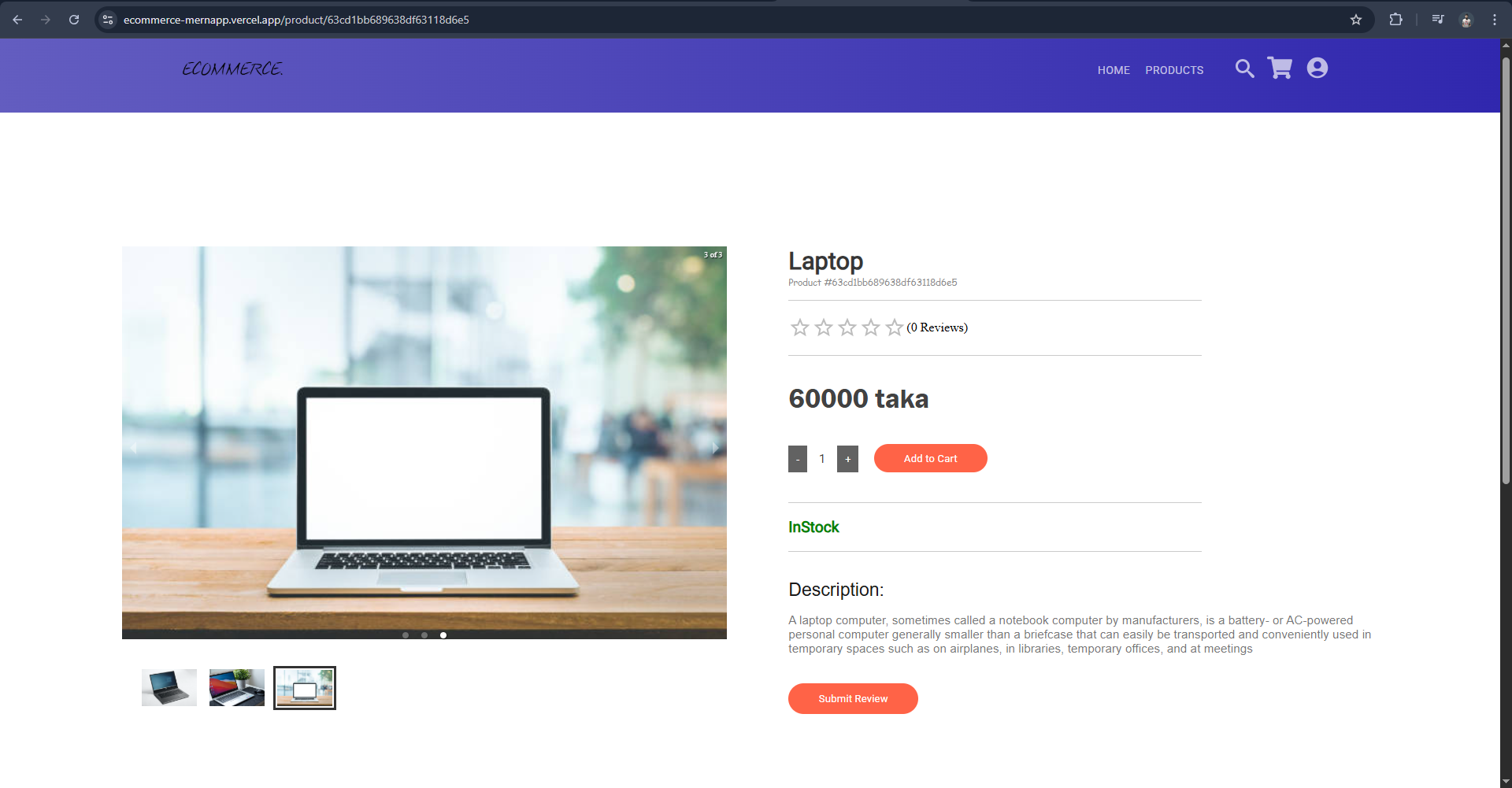Click the ECOMMERCE logo
This screenshot has height=788, width=1512.
point(232,69)
